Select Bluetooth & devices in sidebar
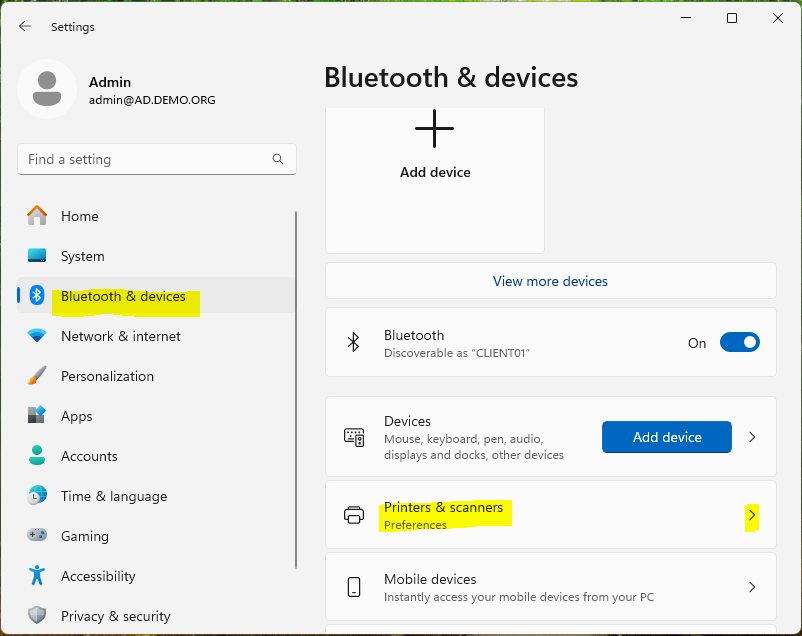The width and height of the screenshot is (802, 636). click(x=156, y=296)
